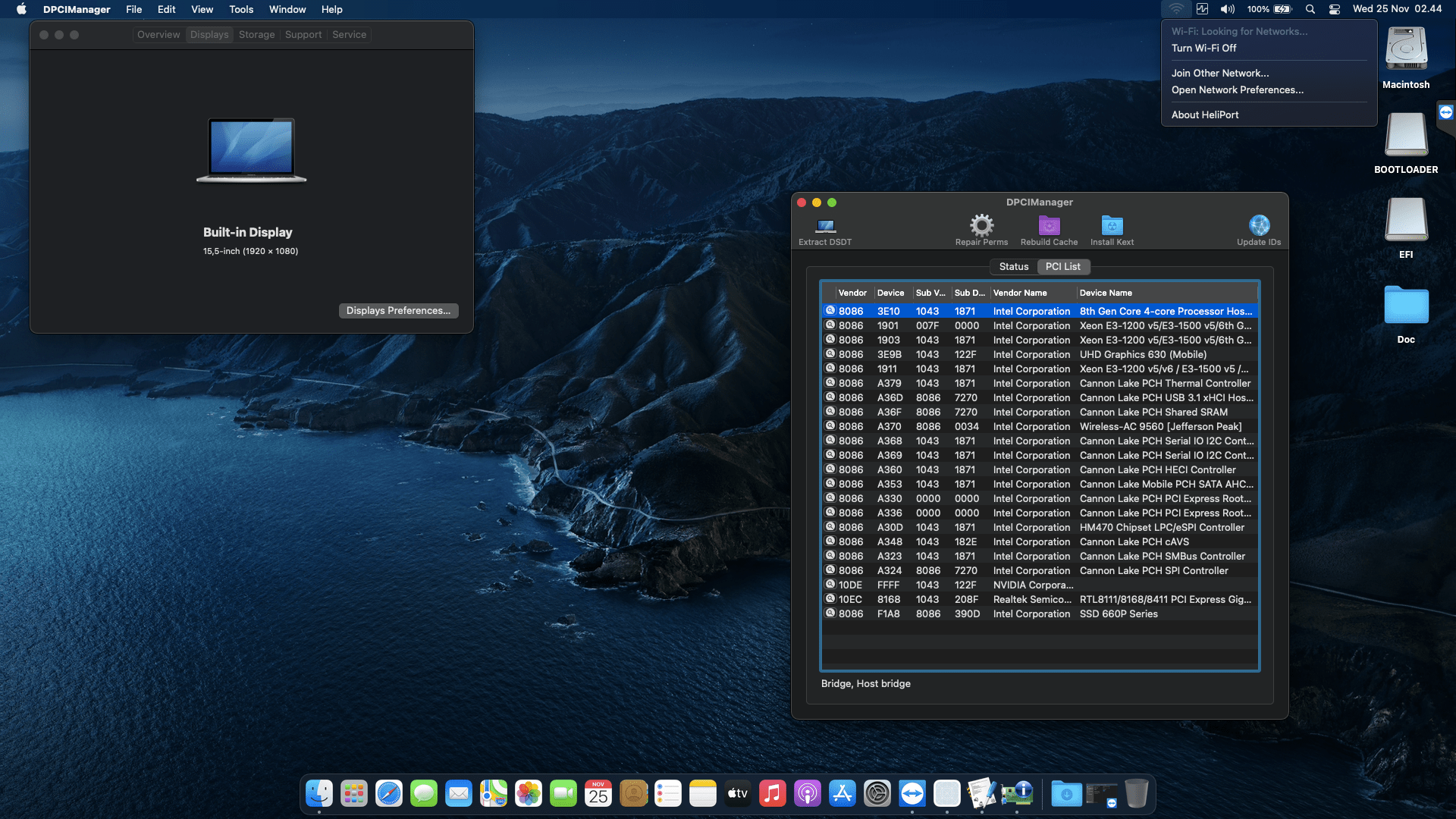
Task: Click the Extract DSDT toolbar icon
Action: pos(825,227)
